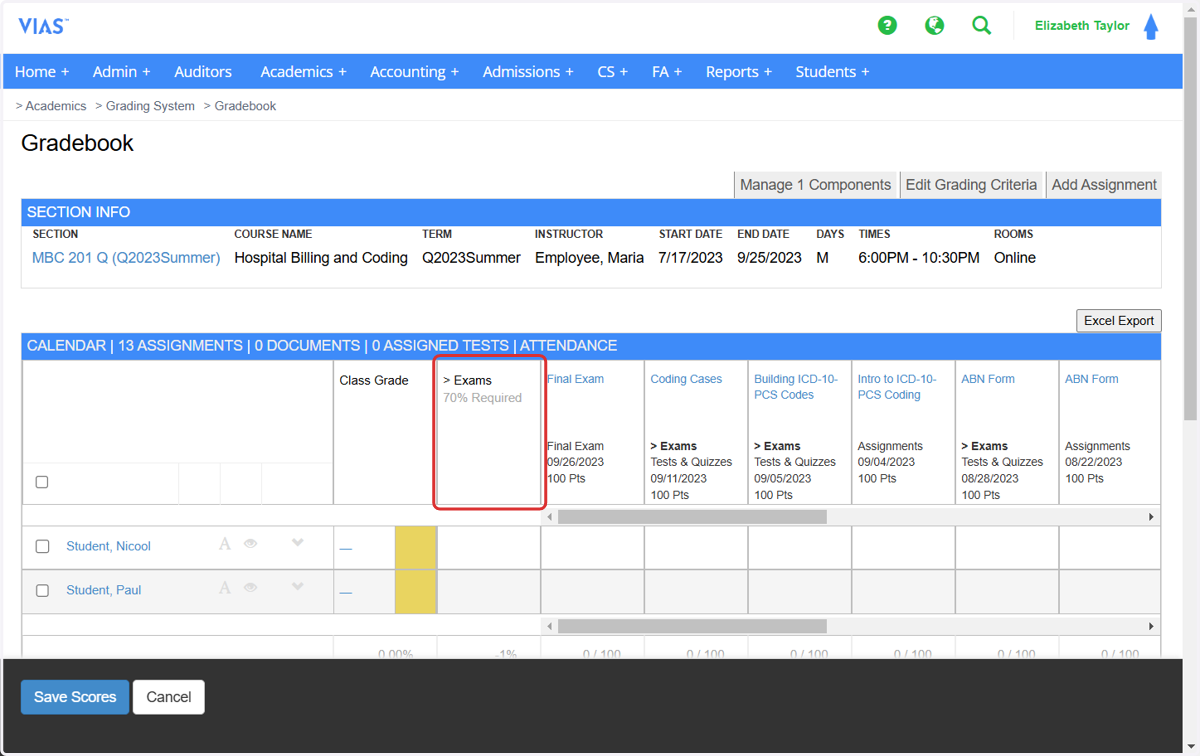The image size is (1200, 756).
Task: Click the upper horizontal scrollbar thumb
Action: point(692,517)
